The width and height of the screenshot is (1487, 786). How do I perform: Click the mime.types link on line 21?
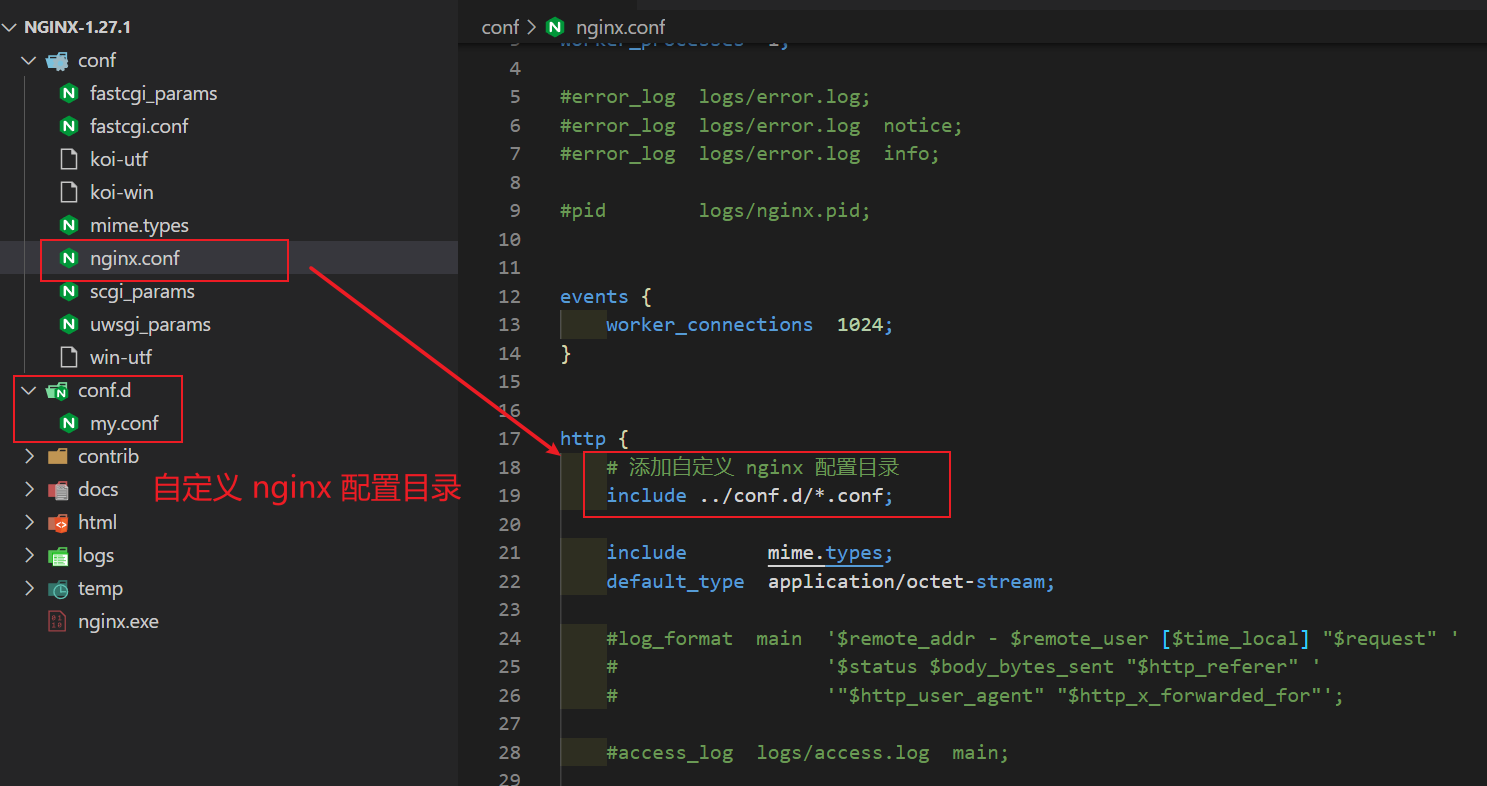click(825, 553)
